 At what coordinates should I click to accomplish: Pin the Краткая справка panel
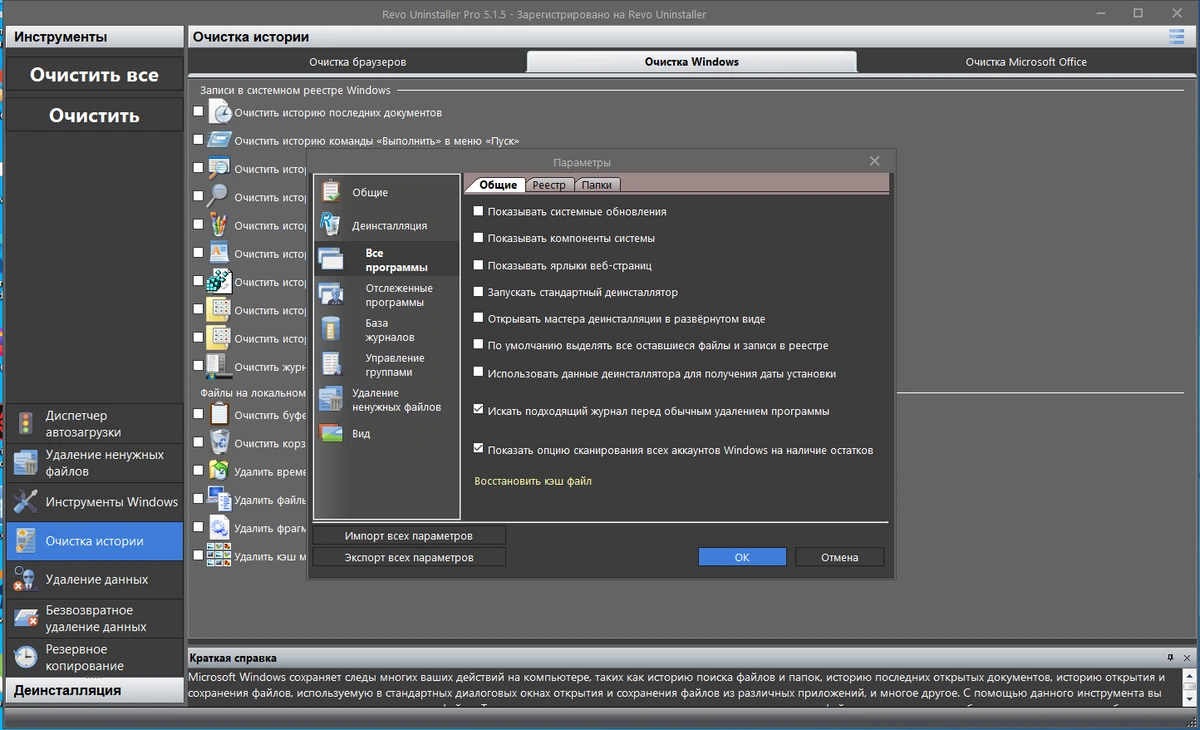click(1170, 657)
